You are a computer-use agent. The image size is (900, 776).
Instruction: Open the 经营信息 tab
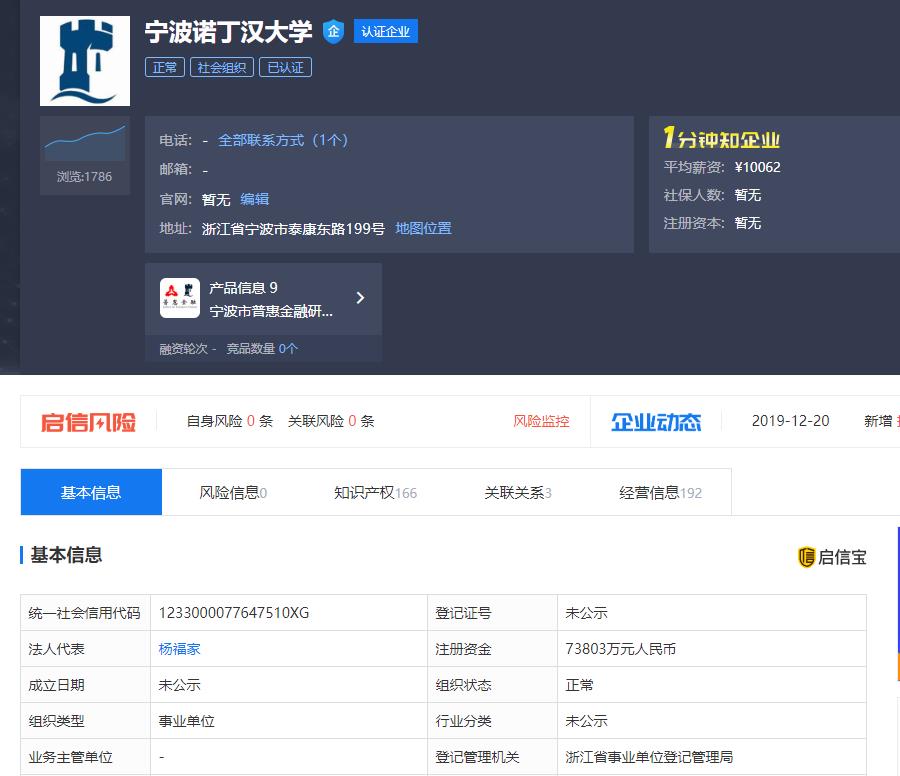click(660, 492)
